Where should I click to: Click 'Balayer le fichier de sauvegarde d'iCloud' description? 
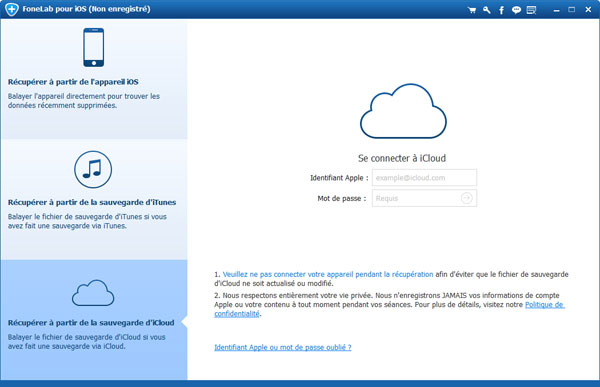tap(86, 341)
